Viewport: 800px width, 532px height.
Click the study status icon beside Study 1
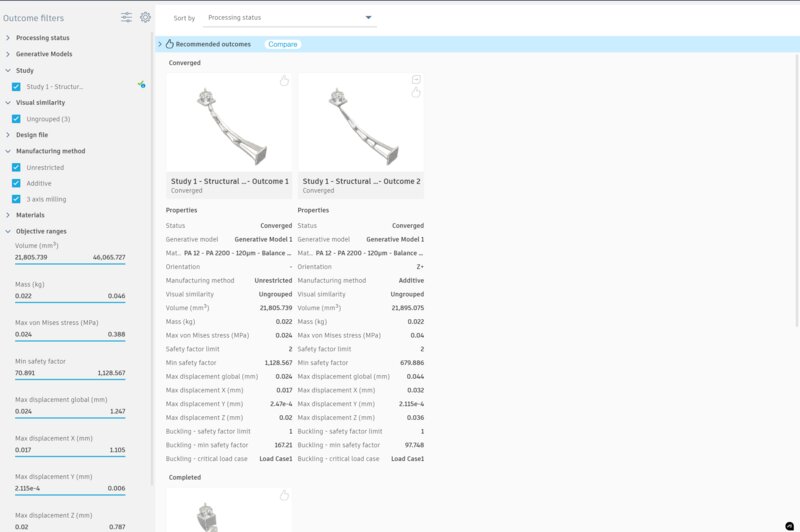(x=141, y=85)
